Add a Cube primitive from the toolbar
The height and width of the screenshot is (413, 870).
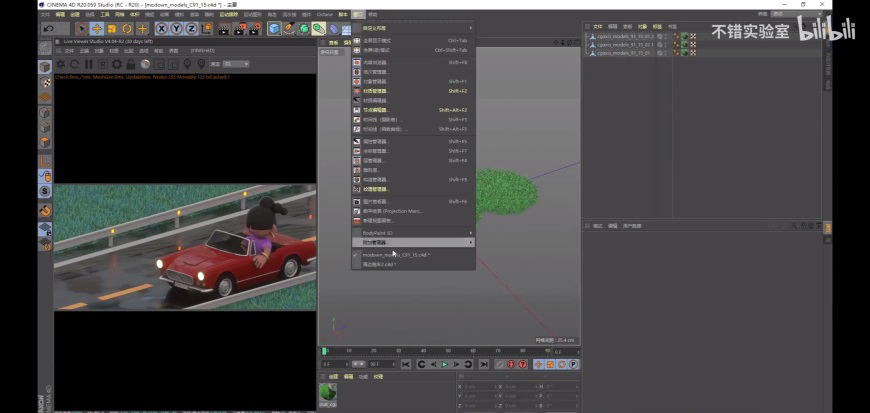coord(274,29)
